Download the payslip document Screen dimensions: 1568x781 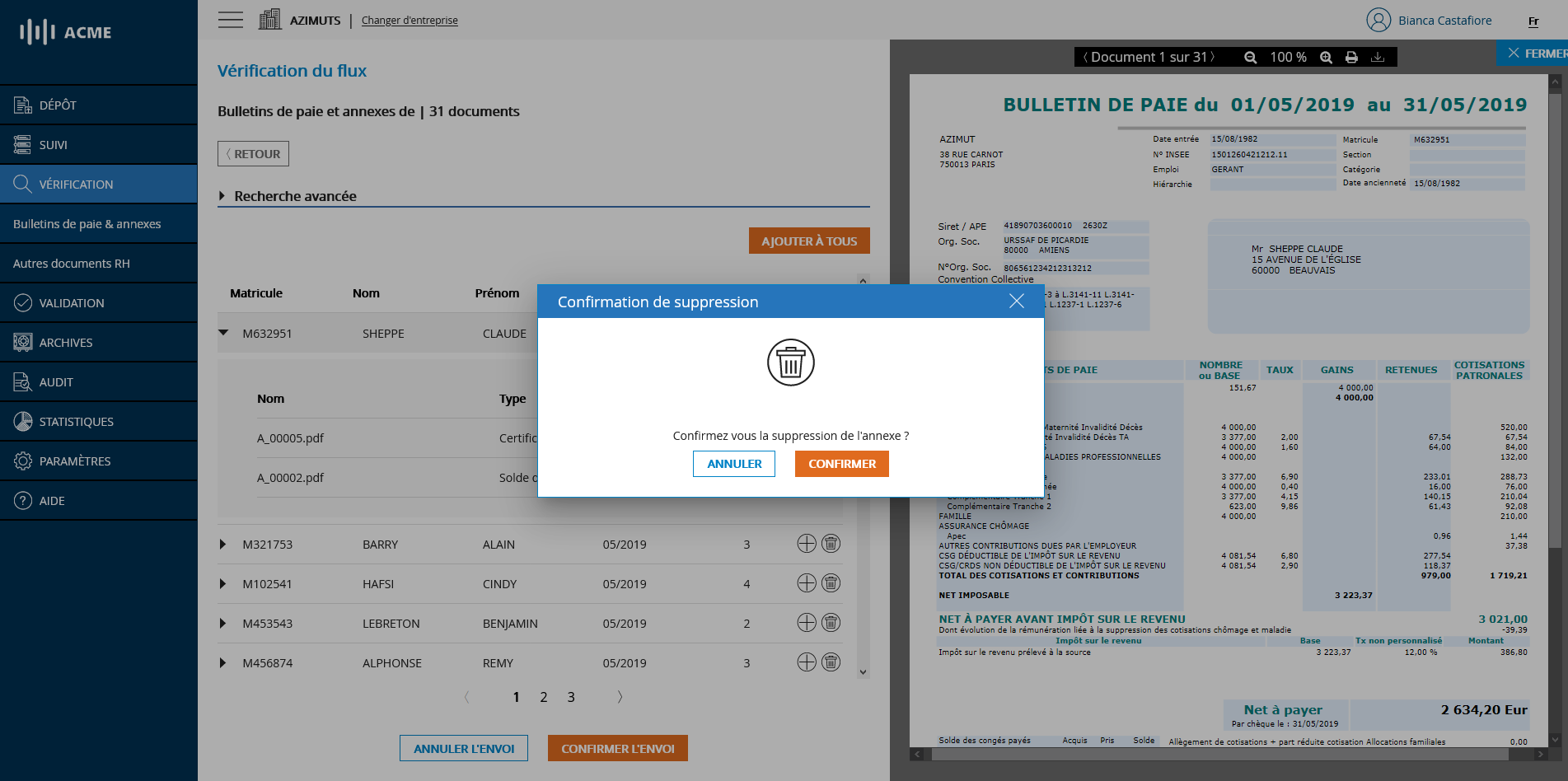(x=1378, y=57)
